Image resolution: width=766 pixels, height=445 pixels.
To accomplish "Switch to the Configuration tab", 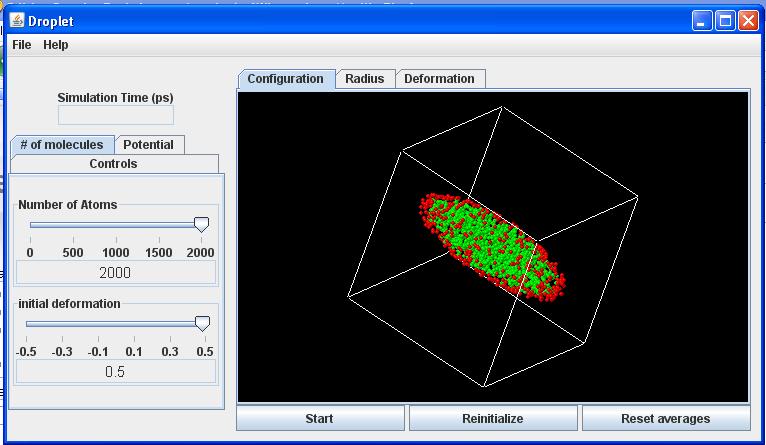I will pyautogui.click(x=285, y=79).
